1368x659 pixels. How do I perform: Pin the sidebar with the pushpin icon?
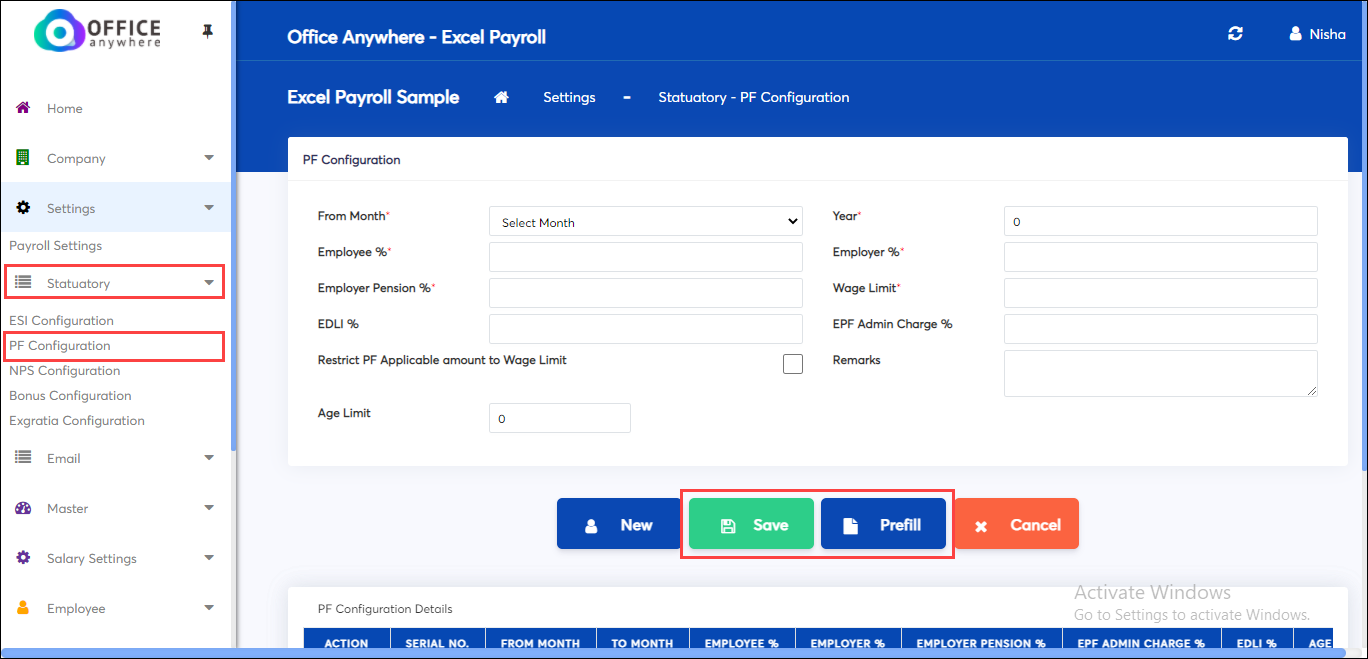click(207, 32)
